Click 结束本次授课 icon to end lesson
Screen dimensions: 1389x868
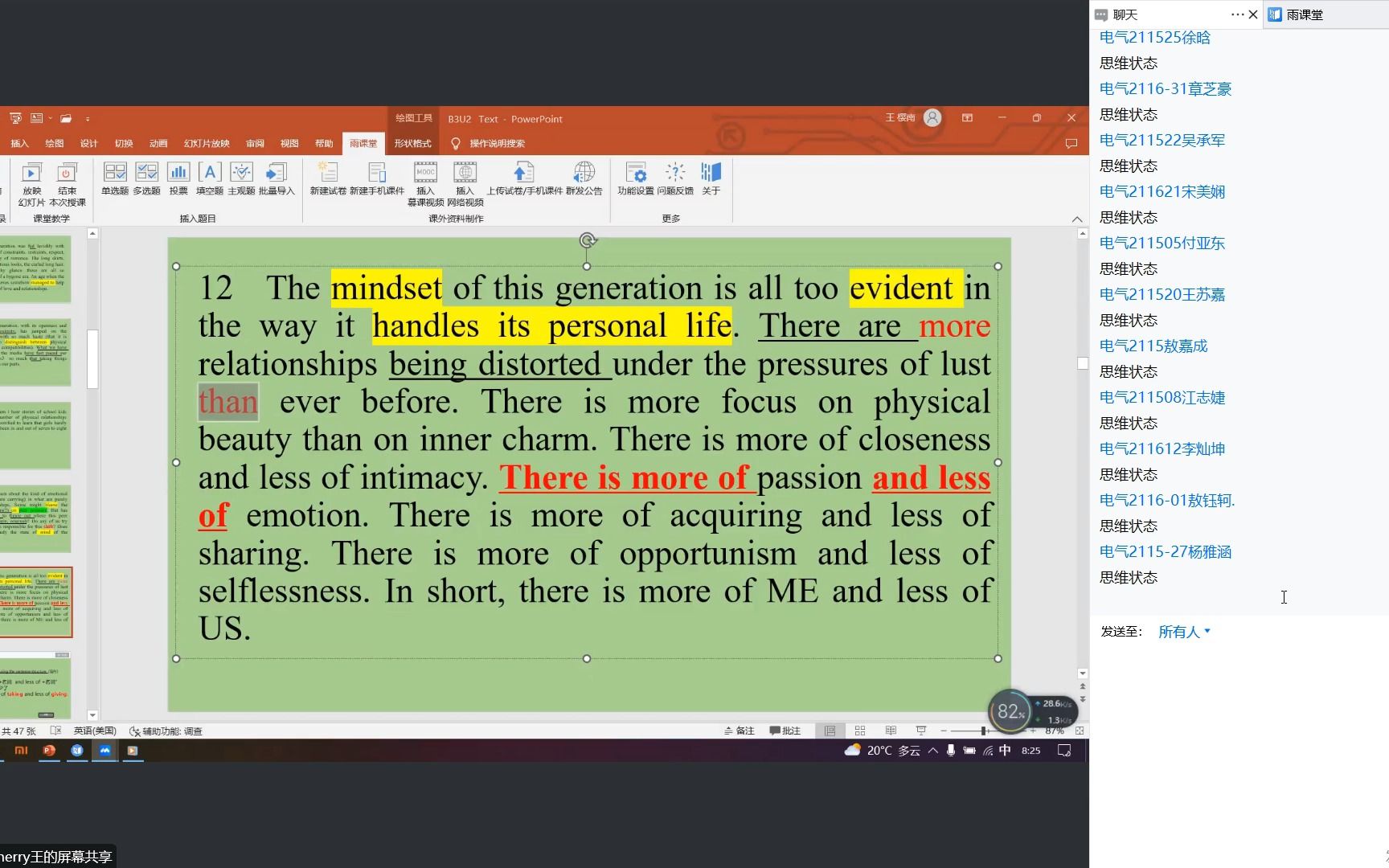tap(67, 184)
